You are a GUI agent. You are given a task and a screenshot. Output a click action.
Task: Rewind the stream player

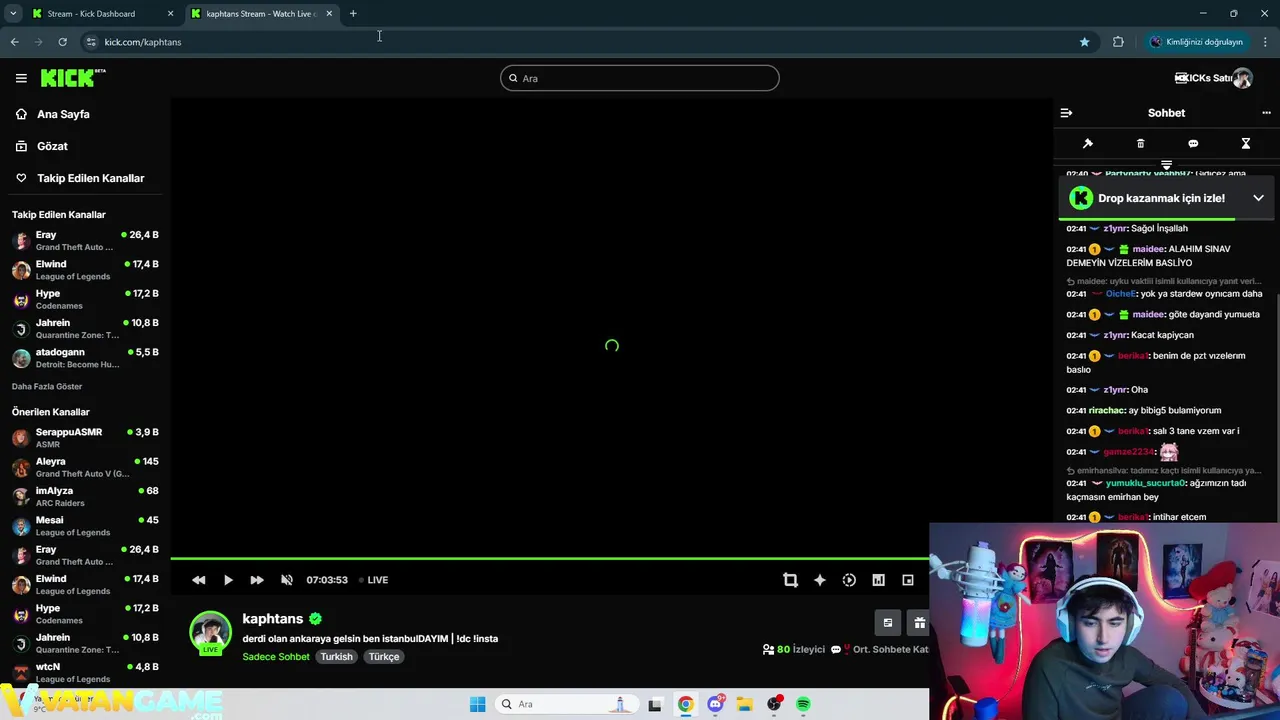[x=199, y=580]
